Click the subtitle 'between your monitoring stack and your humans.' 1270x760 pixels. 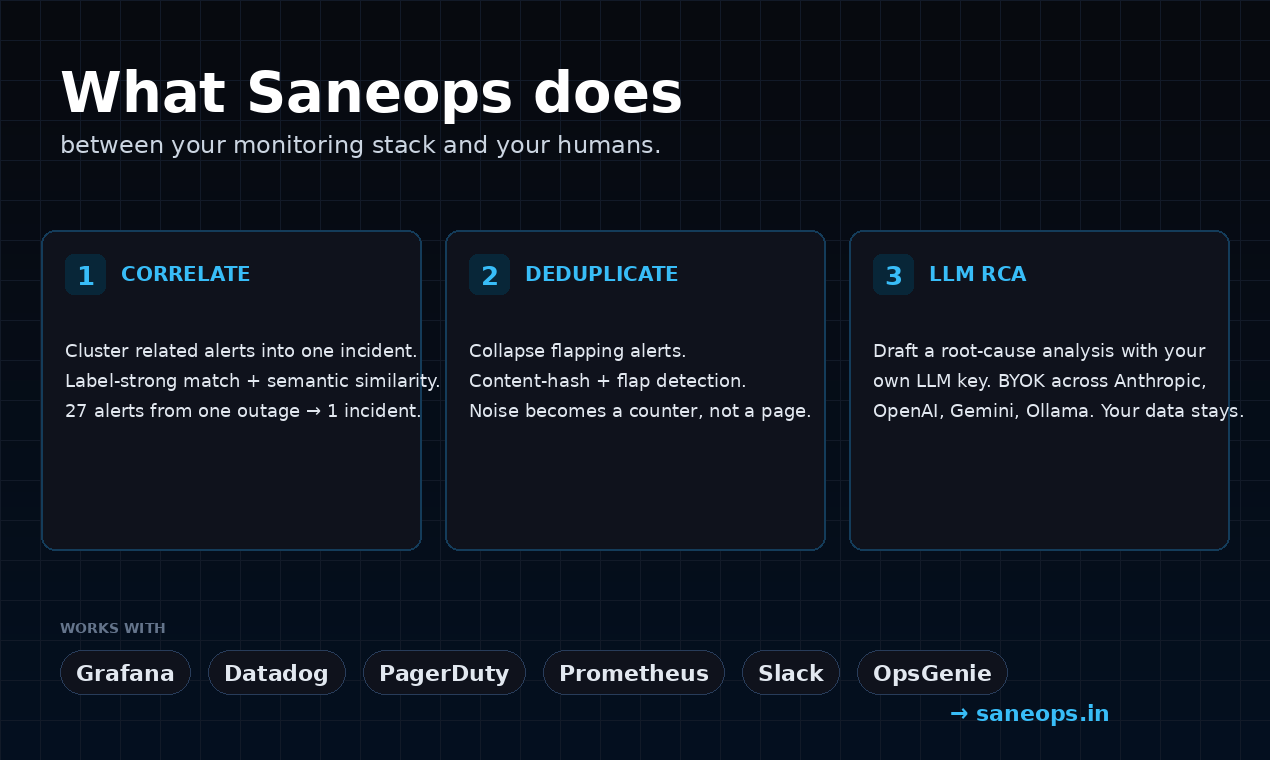pyautogui.click(x=361, y=146)
